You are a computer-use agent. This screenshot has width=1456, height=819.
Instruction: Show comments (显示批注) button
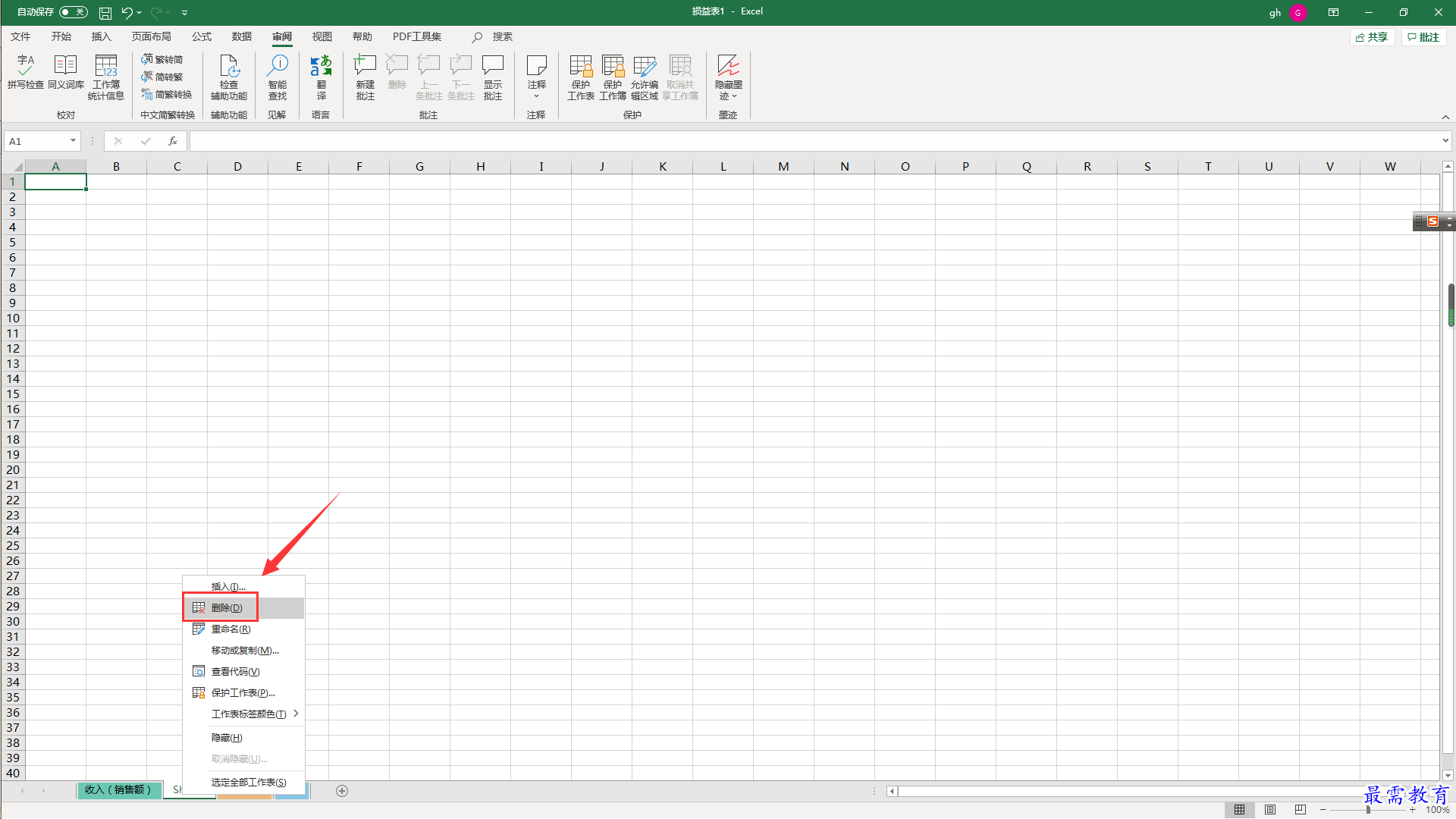493,77
